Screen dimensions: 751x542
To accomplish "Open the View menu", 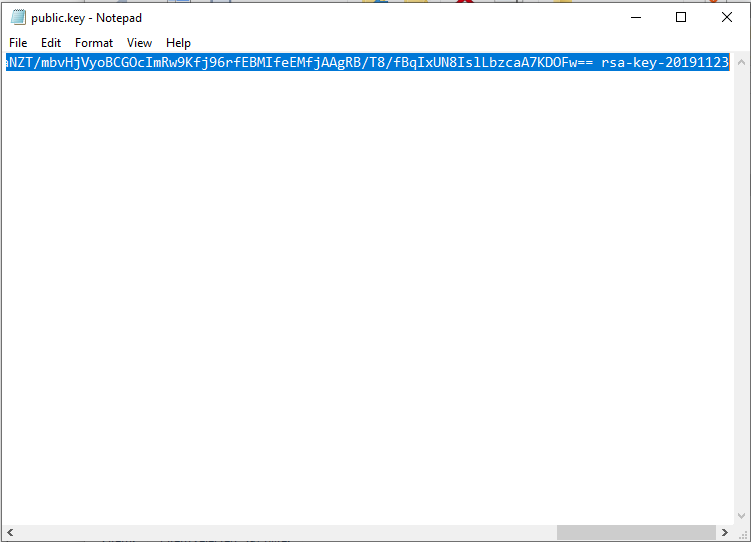I will (x=139, y=43).
